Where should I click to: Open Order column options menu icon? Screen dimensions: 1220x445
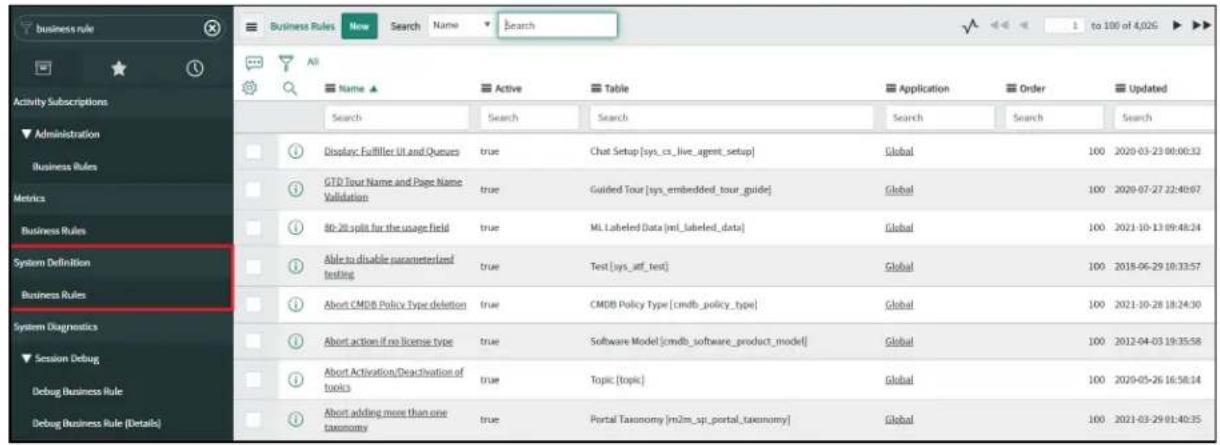click(1013, 90)
